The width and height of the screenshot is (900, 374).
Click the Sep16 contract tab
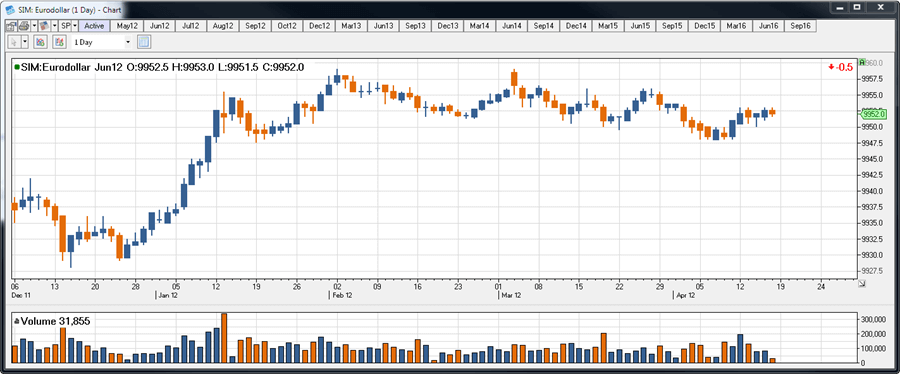pyautogui.click(x=800, y=26)
